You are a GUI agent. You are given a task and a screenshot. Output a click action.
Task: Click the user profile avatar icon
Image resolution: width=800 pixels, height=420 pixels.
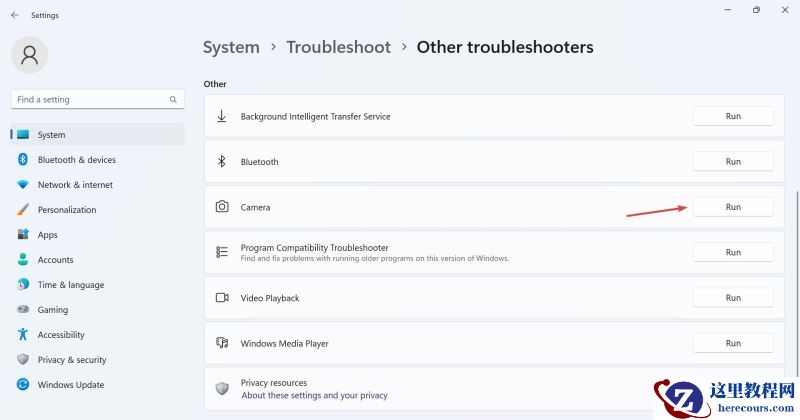coord(29,55)
